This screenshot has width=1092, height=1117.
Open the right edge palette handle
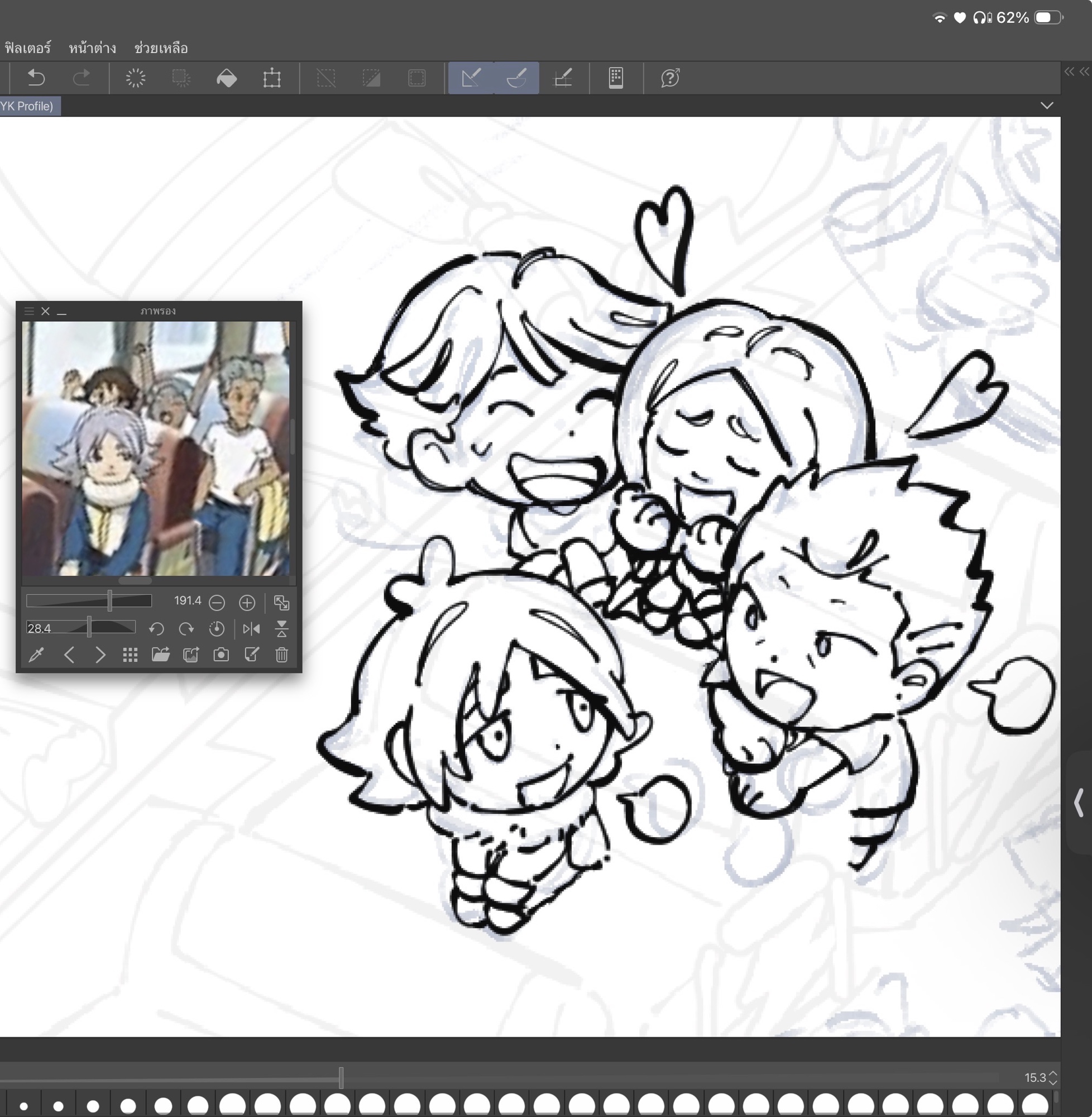(1079, 803)
